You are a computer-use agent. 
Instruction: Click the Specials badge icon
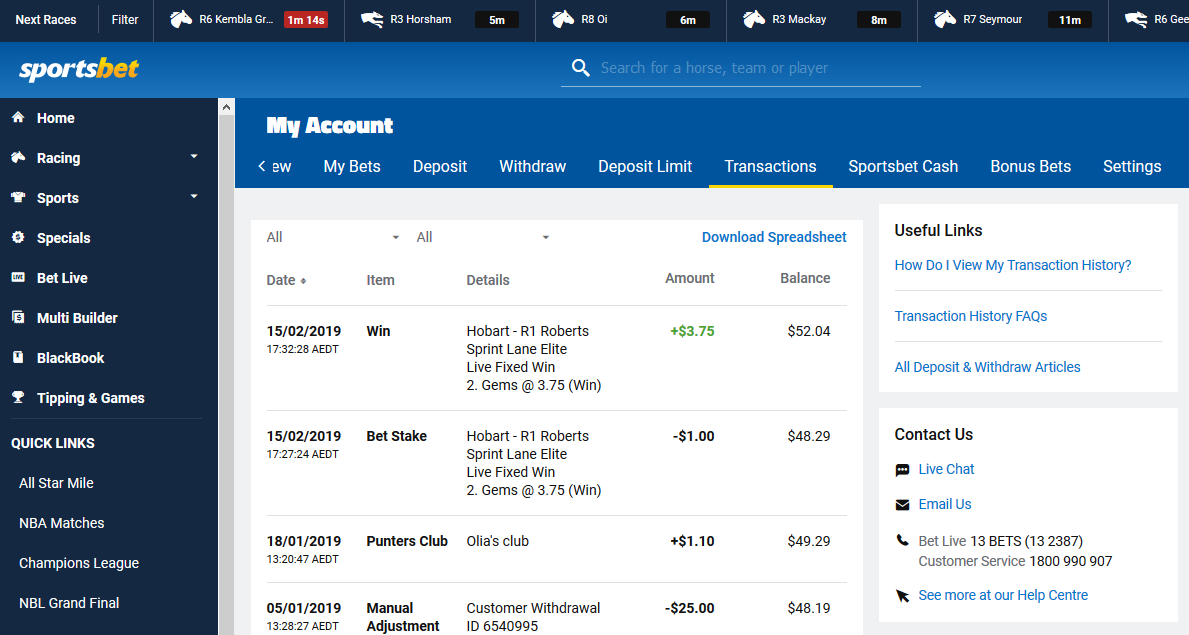click(x=18, y=237)
